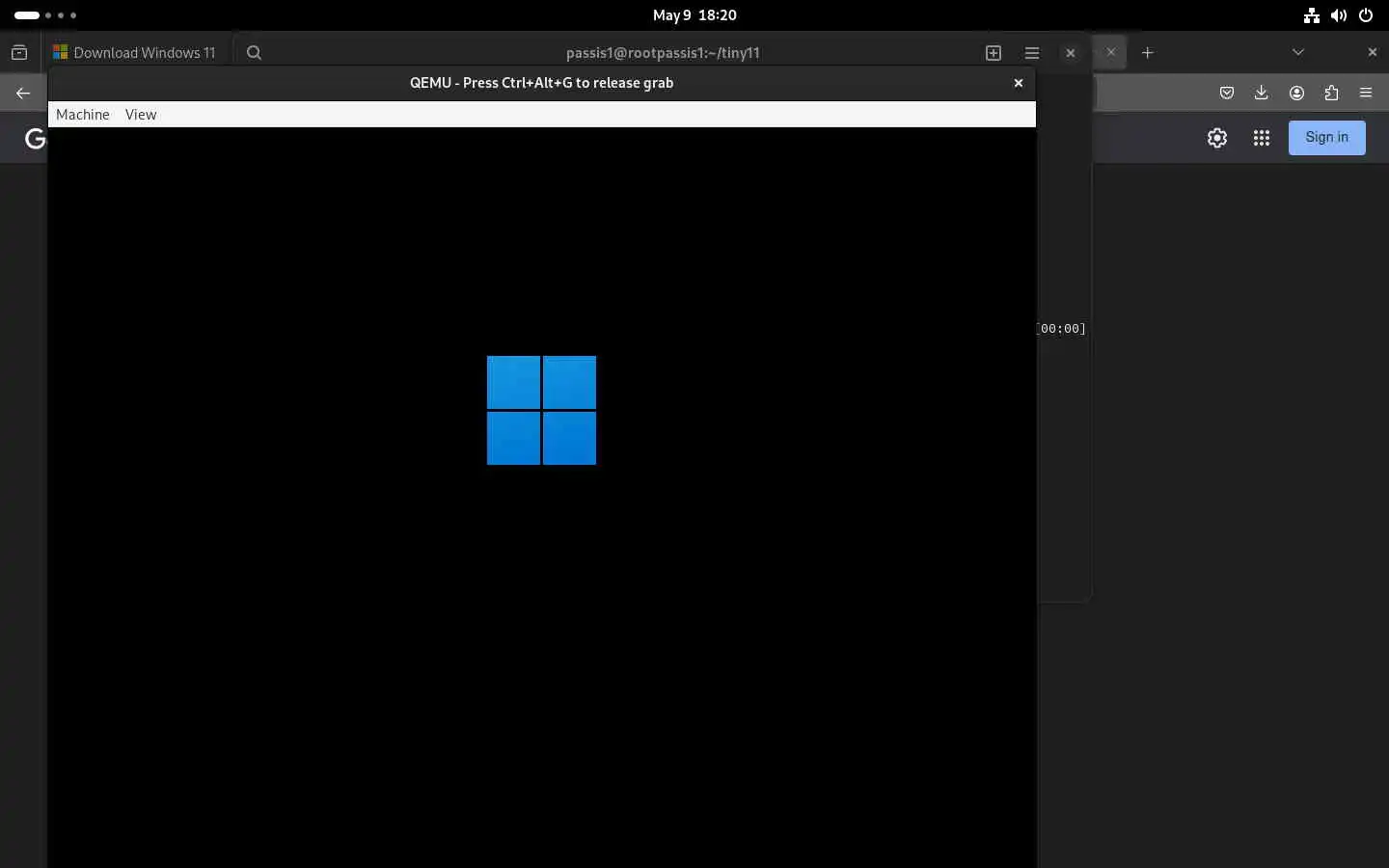Open the View menu in QEMU
1389x868 pixels.
point(141,114)
